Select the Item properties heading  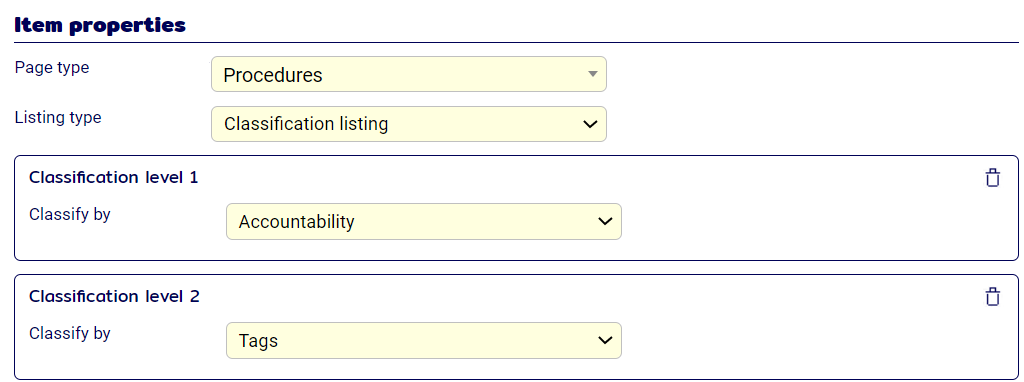tap(100, 25)
